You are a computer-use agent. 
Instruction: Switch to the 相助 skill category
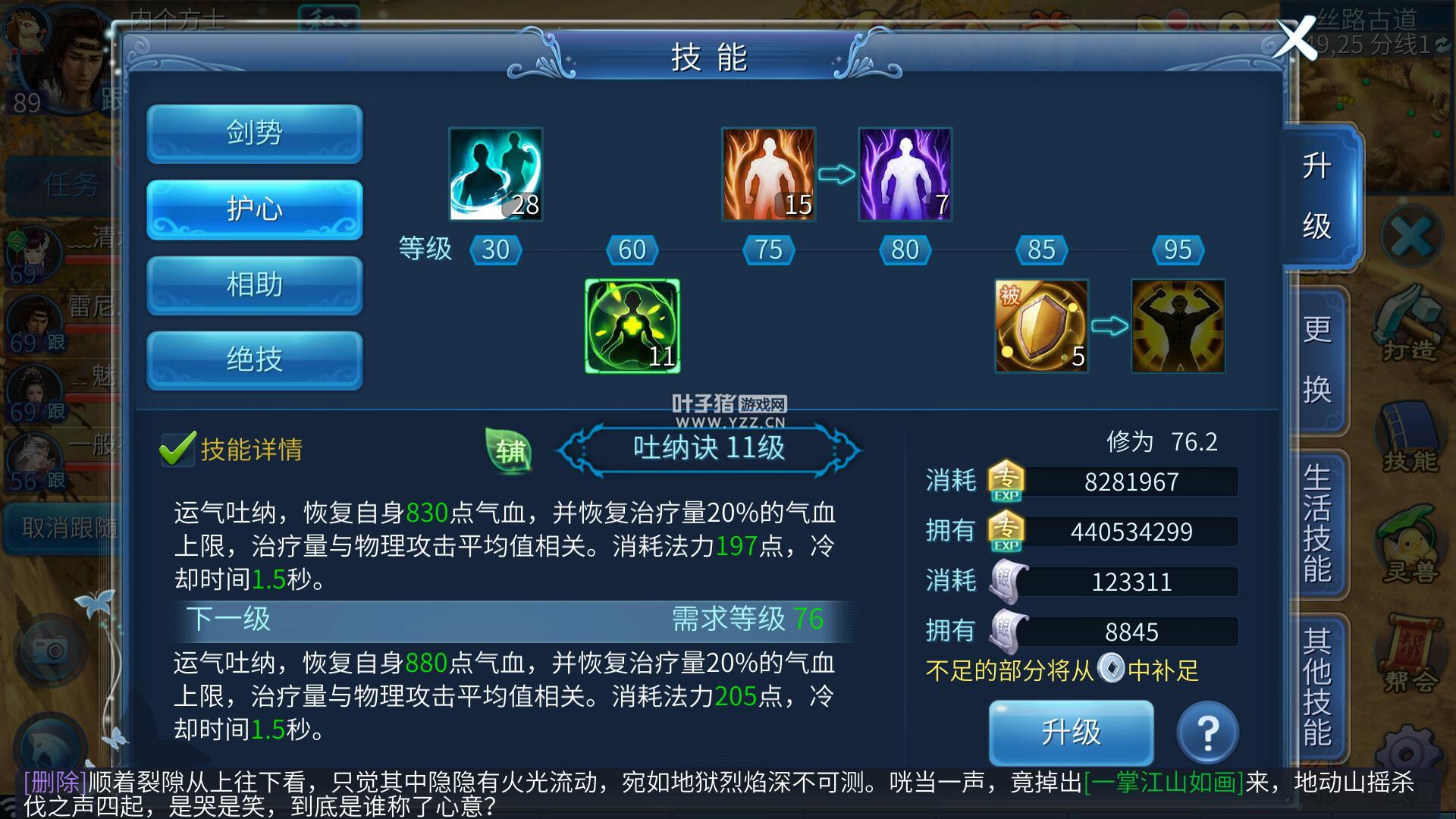tap(255, 285)
